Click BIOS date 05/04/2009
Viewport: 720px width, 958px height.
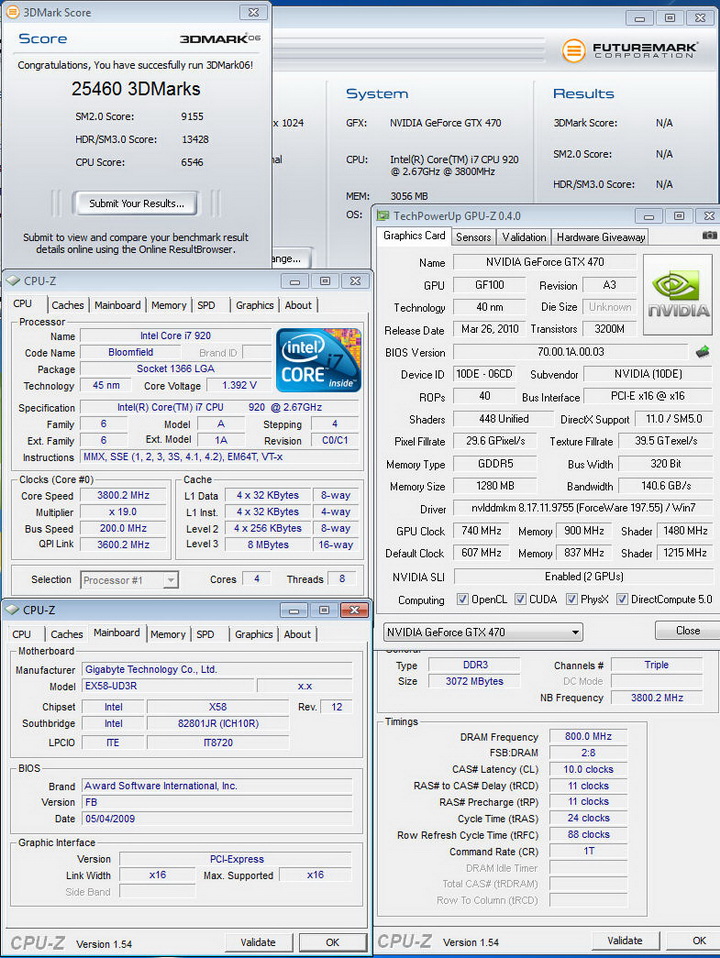217,819
